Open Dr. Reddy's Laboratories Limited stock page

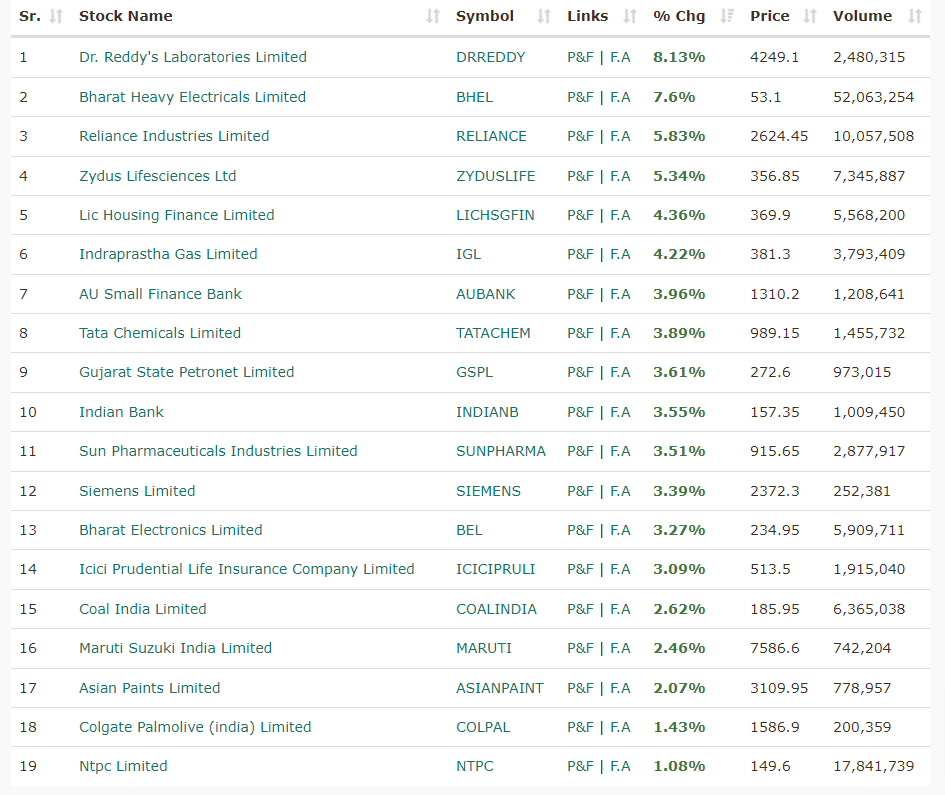(193, 57)
